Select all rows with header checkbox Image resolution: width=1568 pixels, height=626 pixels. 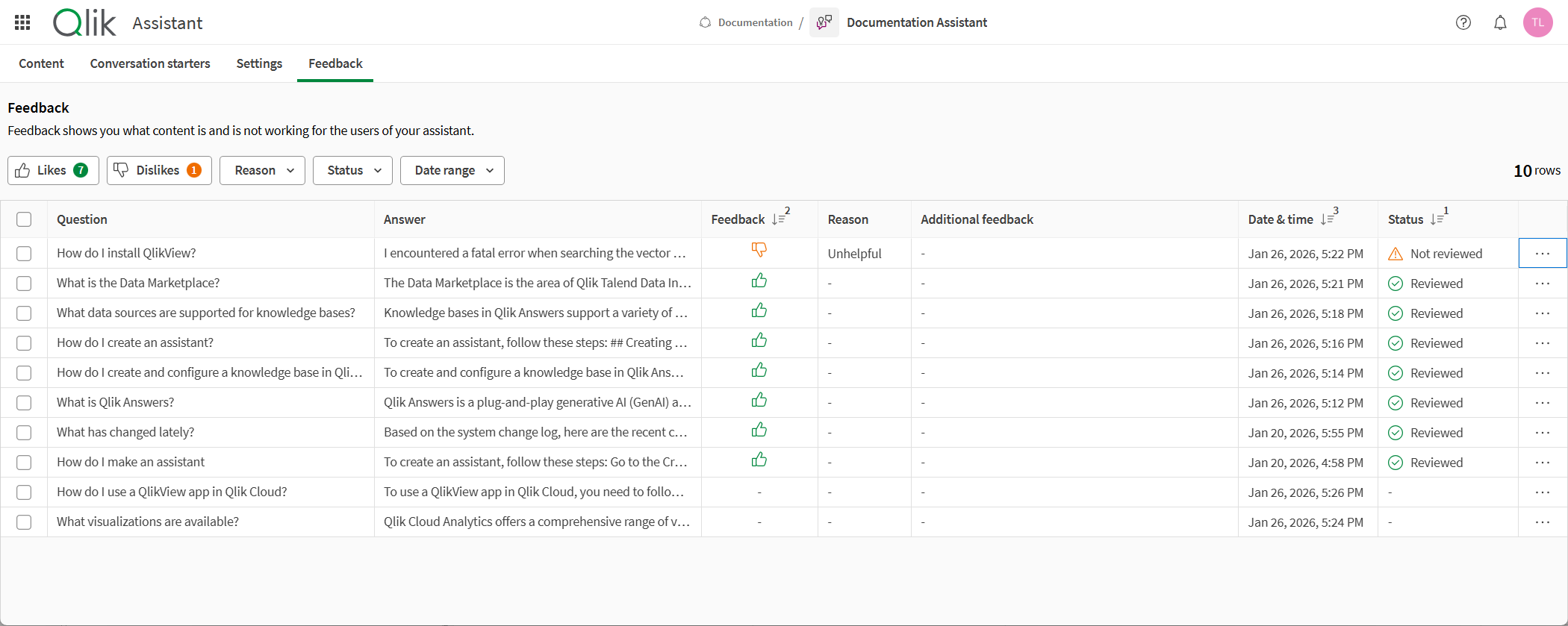coord(24,219)
